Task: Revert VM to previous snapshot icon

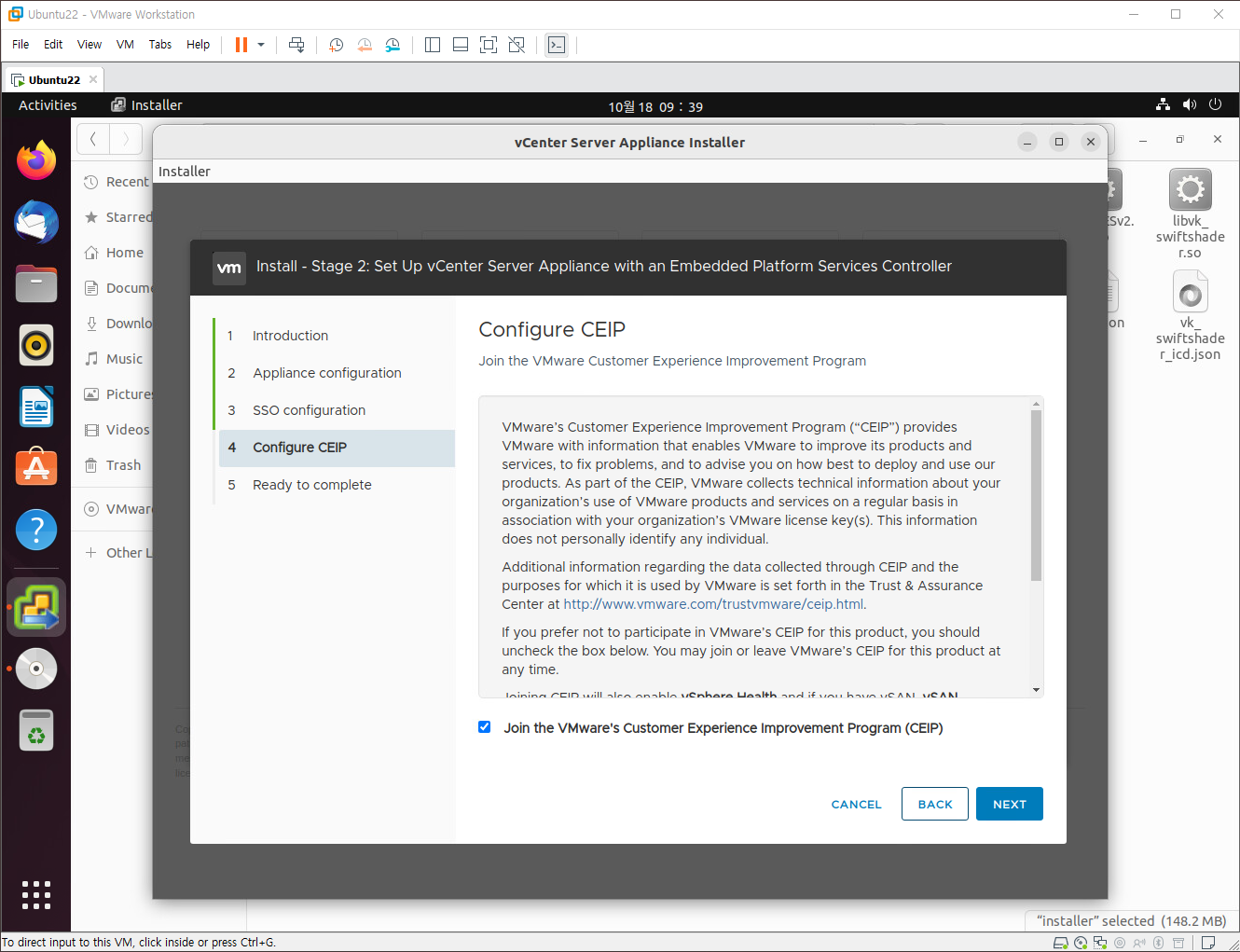Action: [365, 45]
